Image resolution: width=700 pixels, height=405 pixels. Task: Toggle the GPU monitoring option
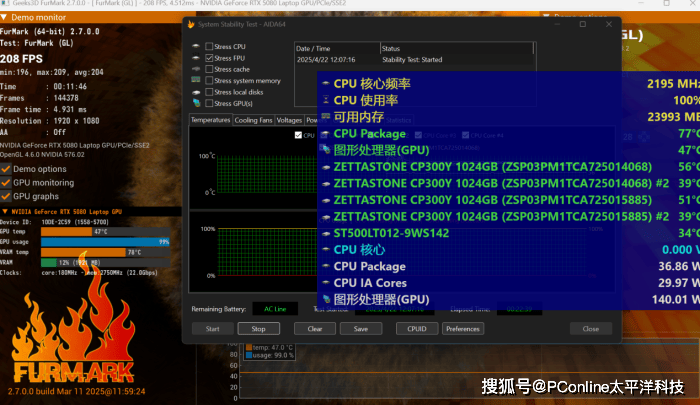[6, 183]
